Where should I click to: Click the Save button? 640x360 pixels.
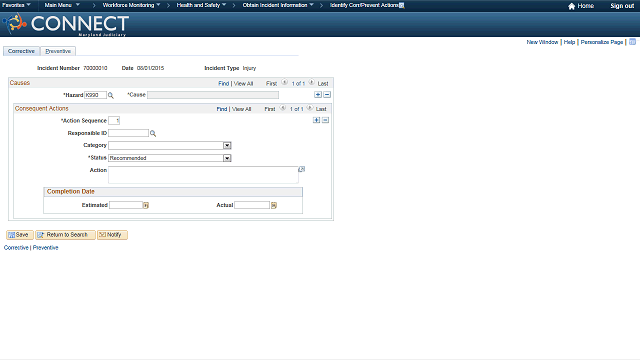[x=20, y=235]
